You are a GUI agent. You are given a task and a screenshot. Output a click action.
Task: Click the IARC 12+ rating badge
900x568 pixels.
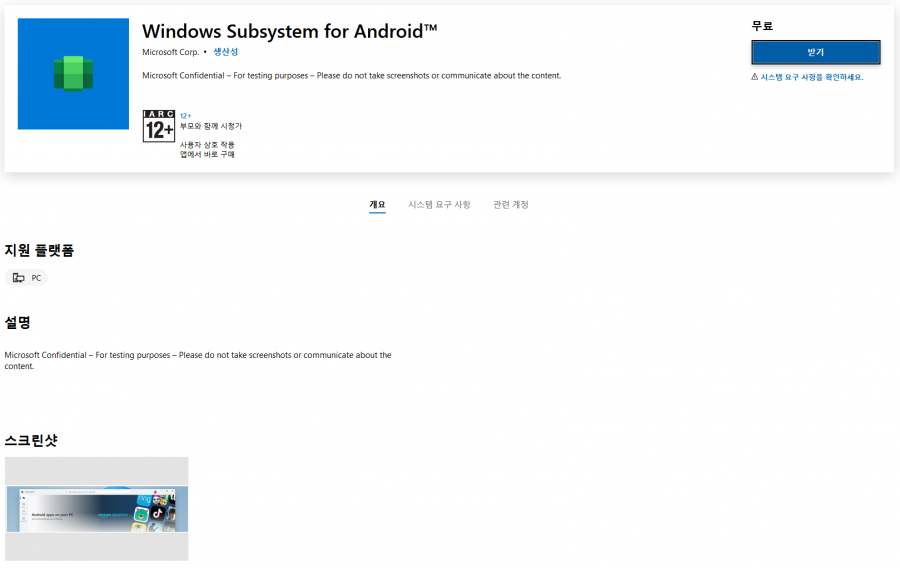click(x=159, y=126)
